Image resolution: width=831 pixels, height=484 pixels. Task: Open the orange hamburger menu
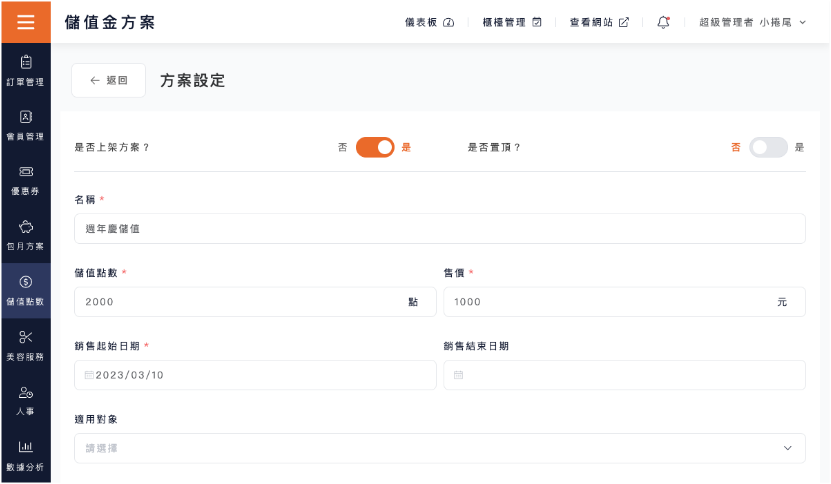[x=25, y=22]
